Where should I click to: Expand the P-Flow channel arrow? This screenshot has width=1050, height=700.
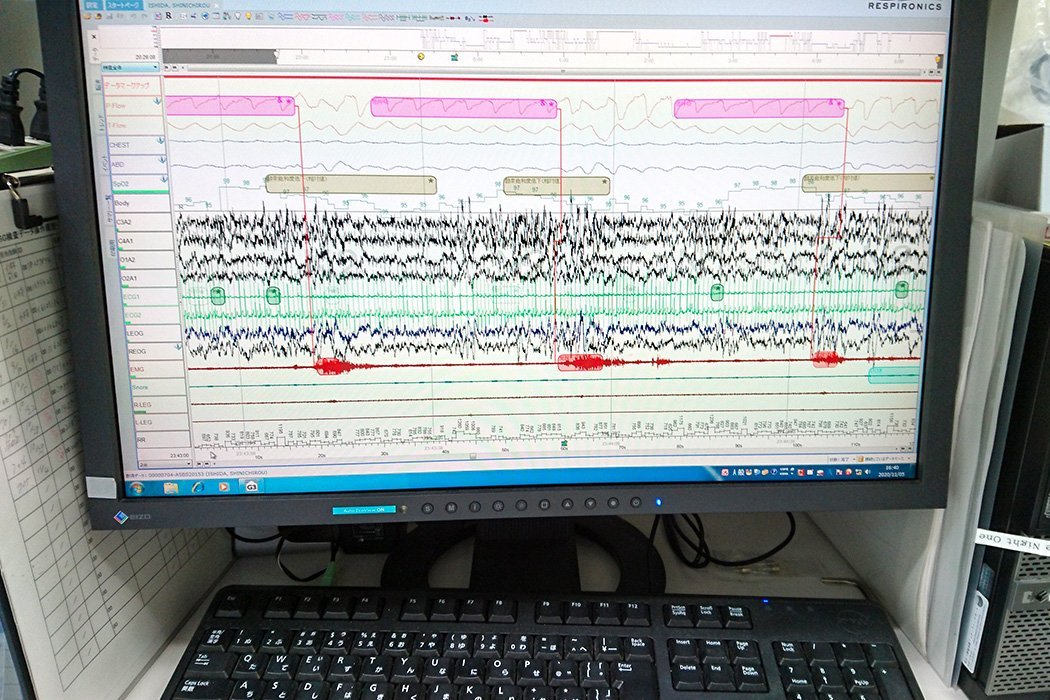157,102
